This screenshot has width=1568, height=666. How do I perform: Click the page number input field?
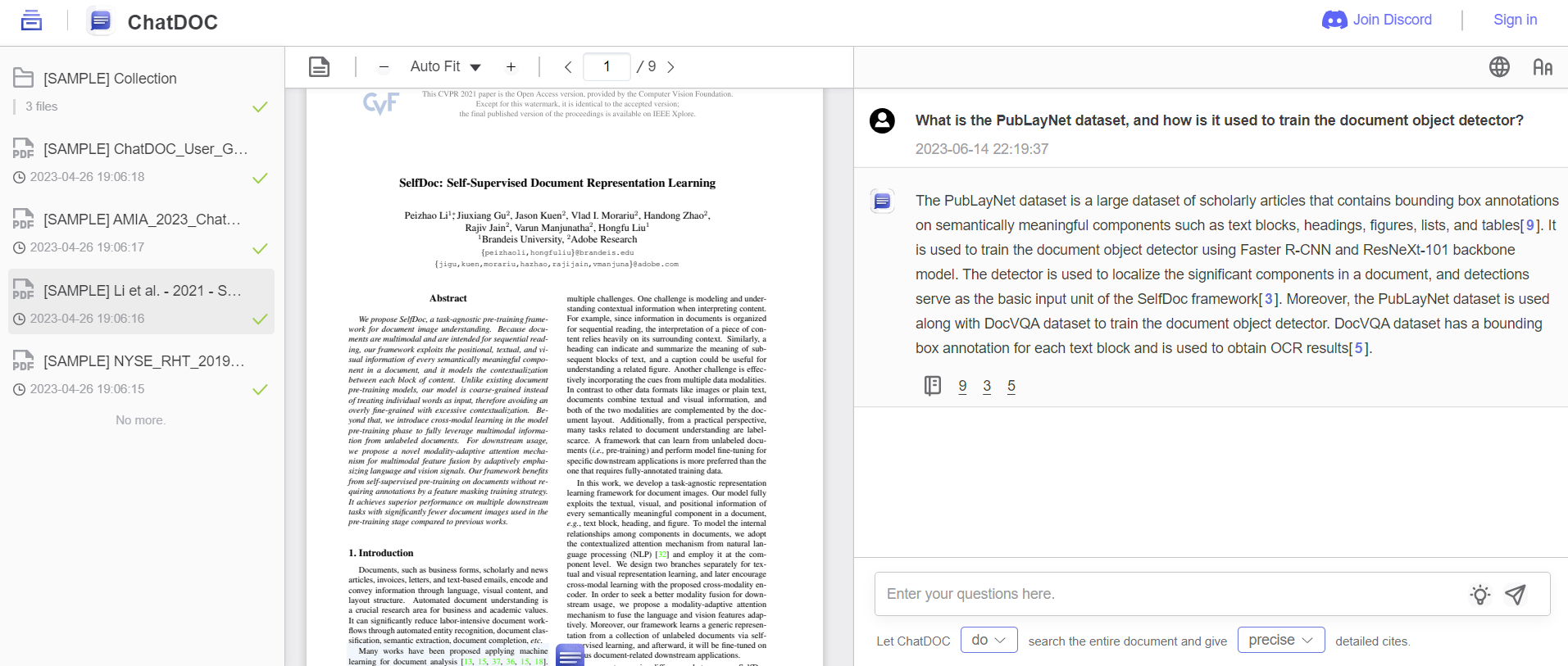607,66
